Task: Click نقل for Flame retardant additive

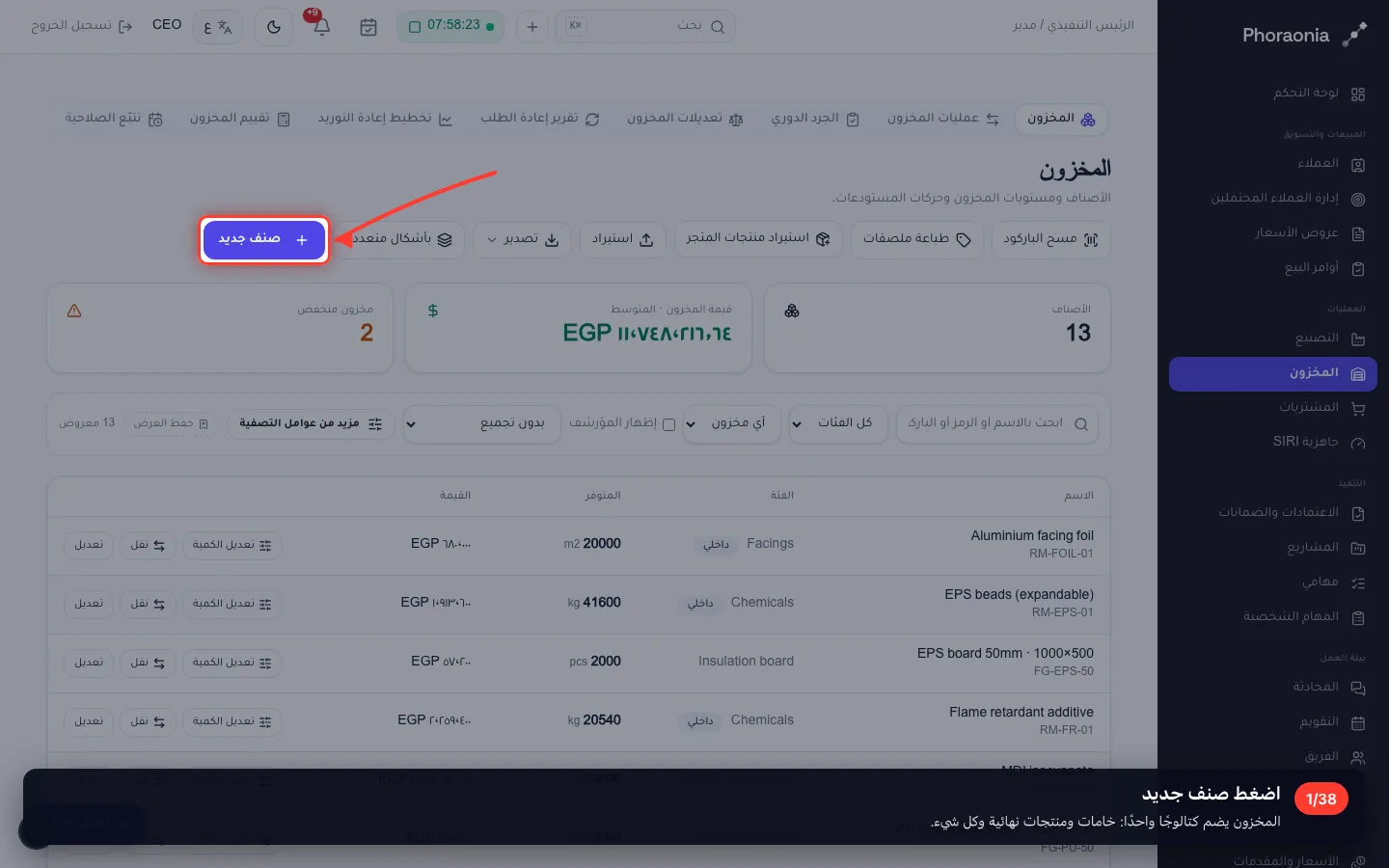Action: (148, 722)
